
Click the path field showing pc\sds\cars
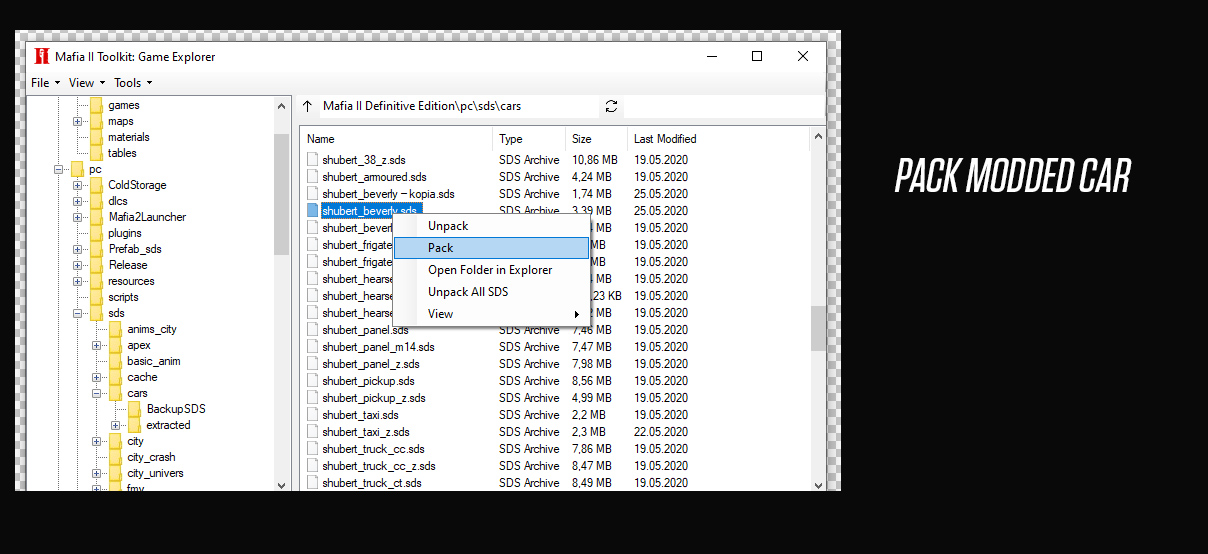pyautogui.click(x=459, y=106)
